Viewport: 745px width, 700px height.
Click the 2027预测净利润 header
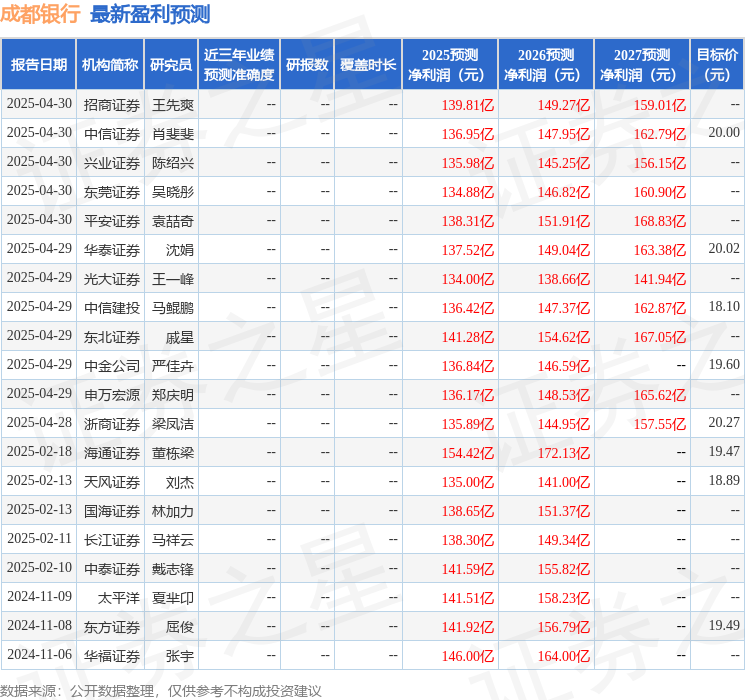click(641, 65)
